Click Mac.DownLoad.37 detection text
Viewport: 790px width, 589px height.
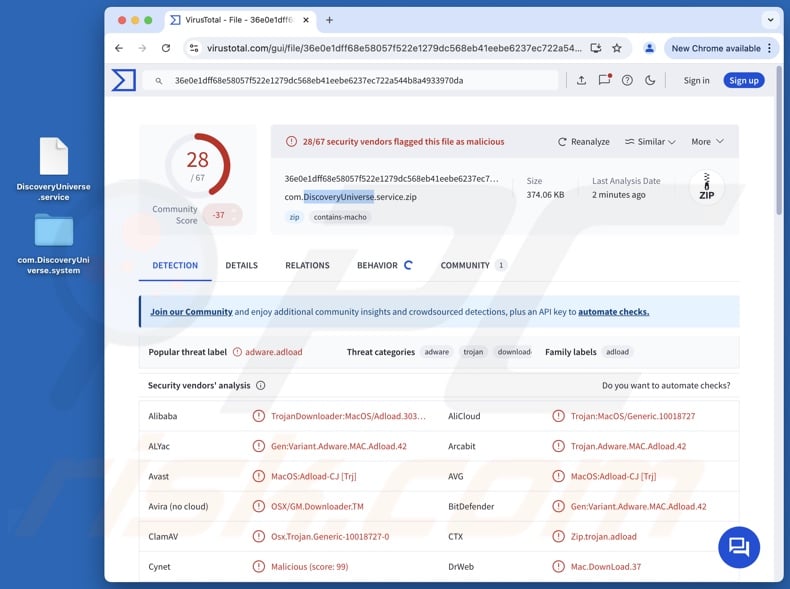click(x=606, y=567)
